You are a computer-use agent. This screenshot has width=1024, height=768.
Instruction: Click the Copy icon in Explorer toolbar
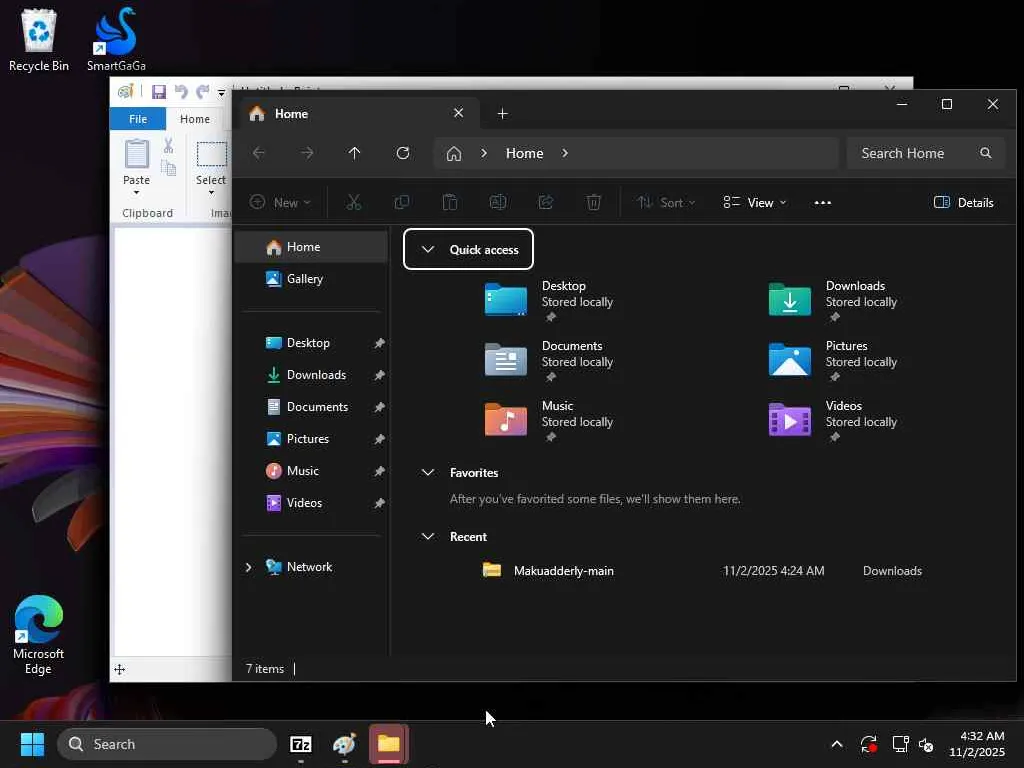(402, 202)
